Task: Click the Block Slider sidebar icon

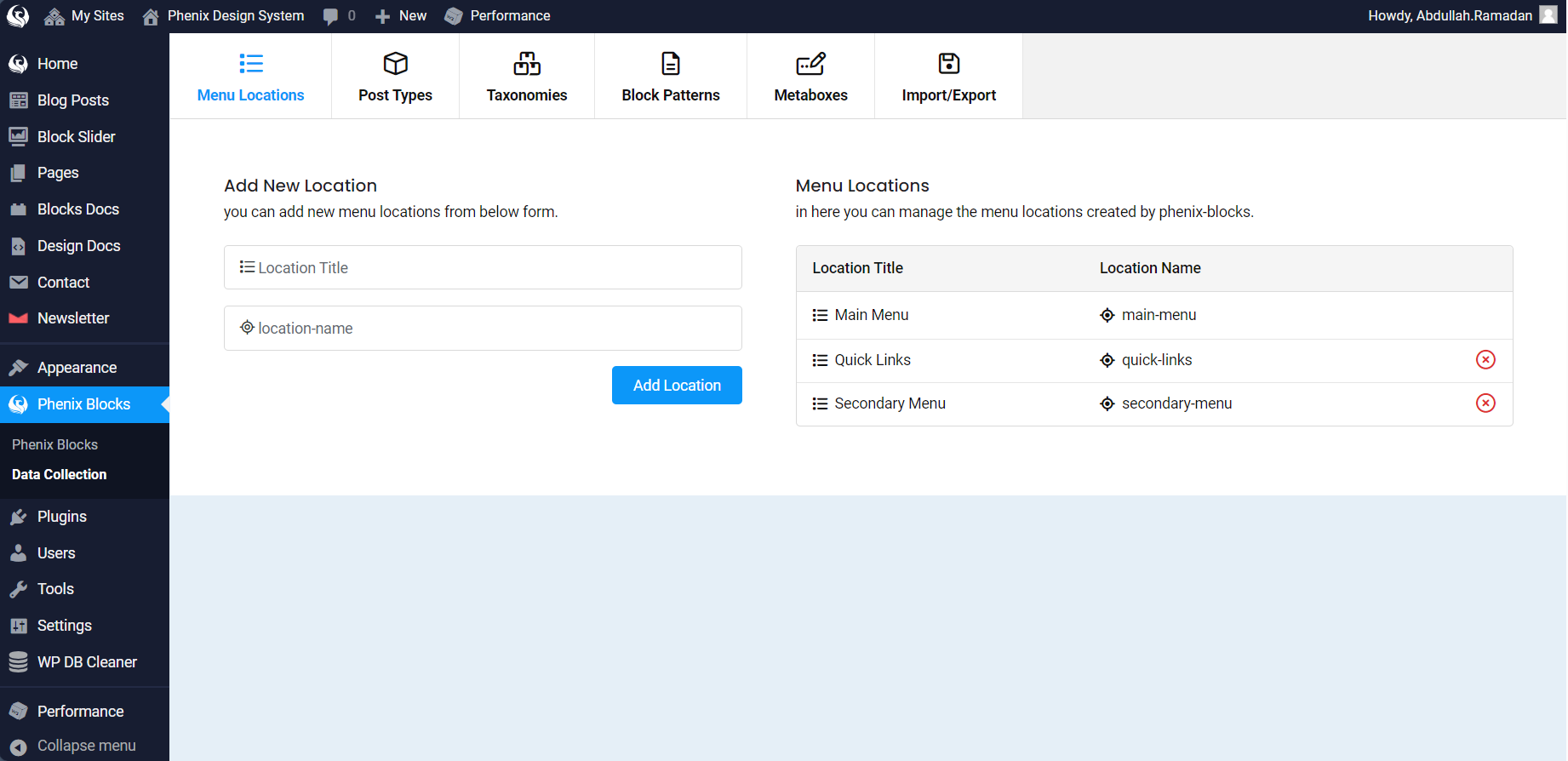Action: [18, 136]
